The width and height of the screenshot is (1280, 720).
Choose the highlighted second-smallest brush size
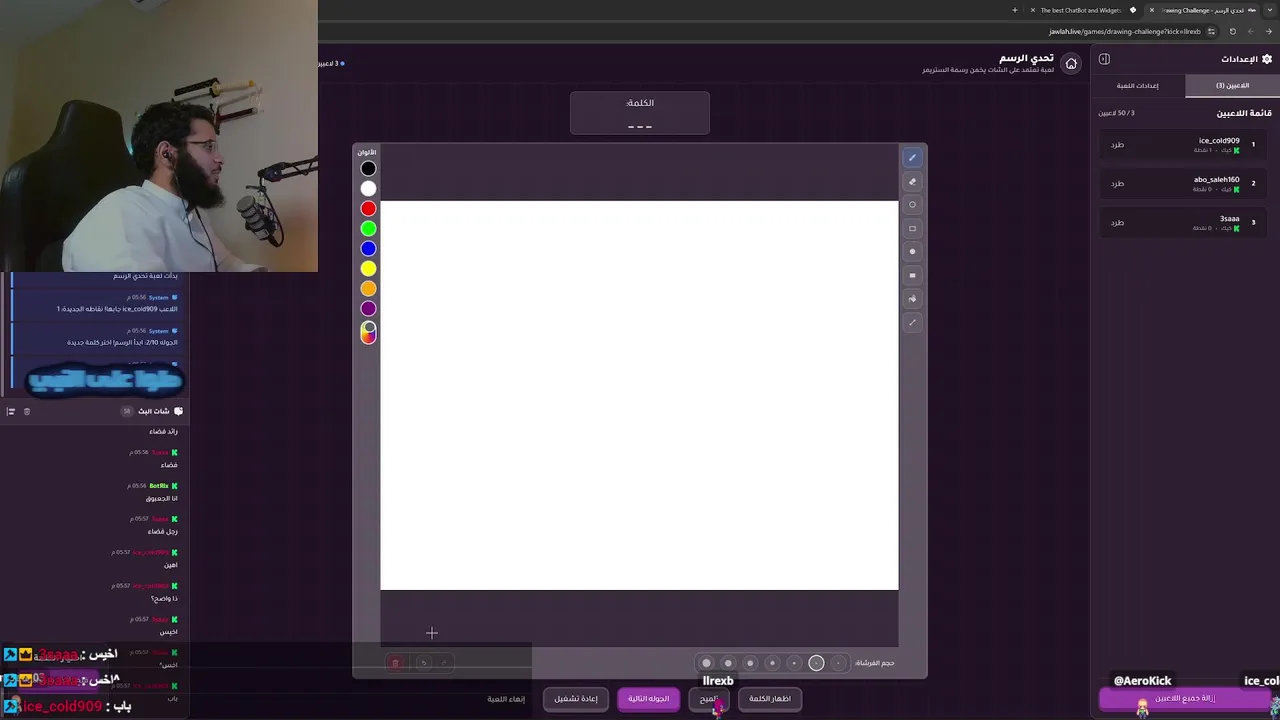pos(816,663)
